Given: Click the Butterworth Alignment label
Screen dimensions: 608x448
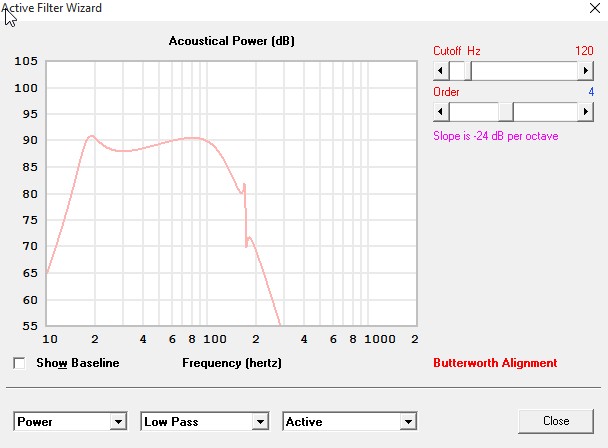Looking at the screenshot, I should coord(495,363).
